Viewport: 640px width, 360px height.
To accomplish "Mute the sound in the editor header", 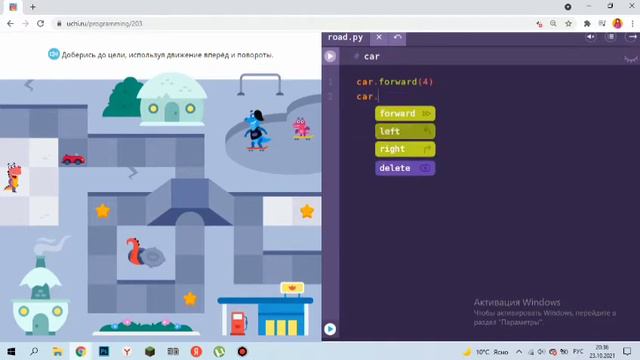I will coord(591,37).
